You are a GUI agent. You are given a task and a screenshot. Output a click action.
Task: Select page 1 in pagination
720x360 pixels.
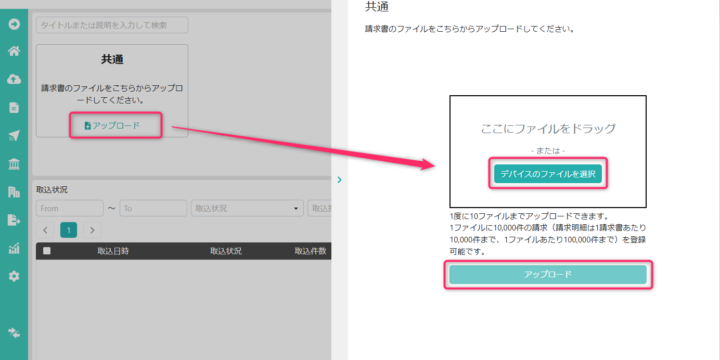click(68, 230)
